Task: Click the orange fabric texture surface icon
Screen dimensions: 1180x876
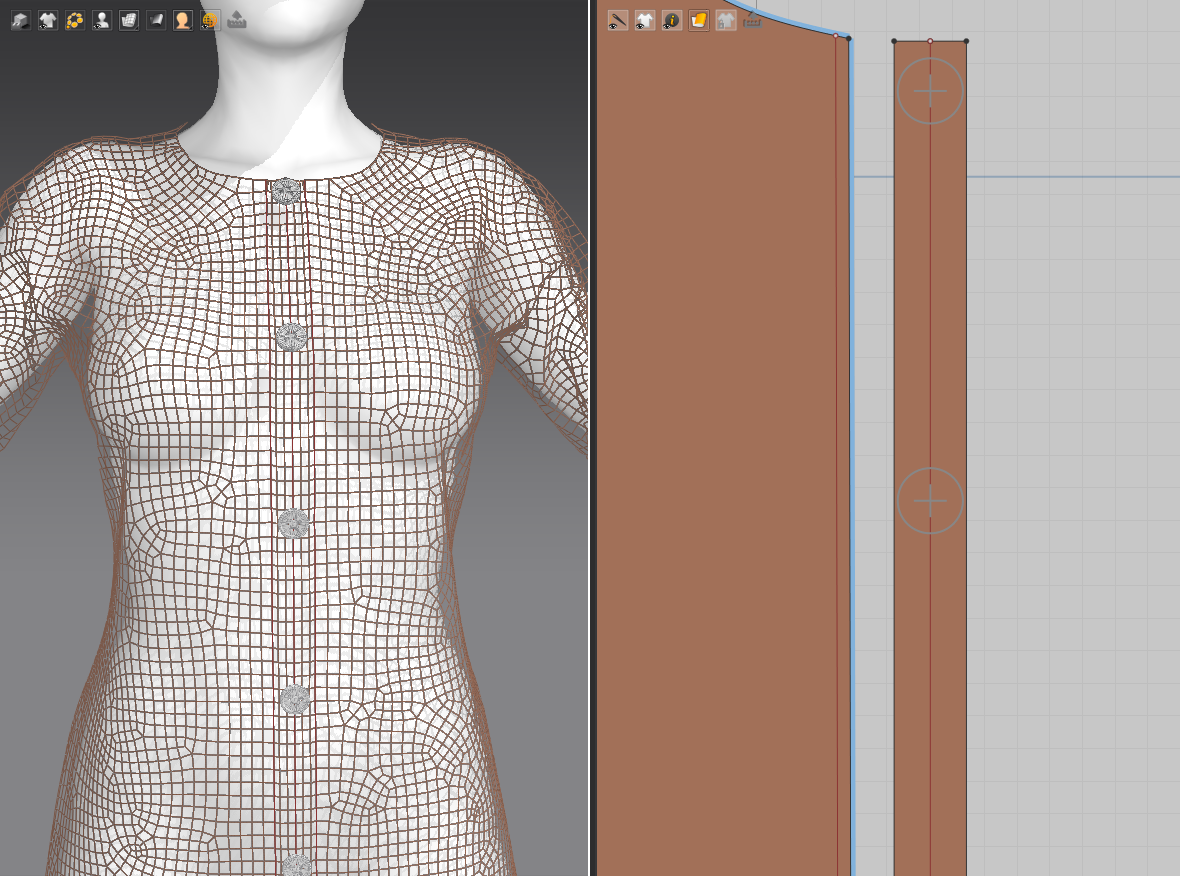Action: coord(699,20)
